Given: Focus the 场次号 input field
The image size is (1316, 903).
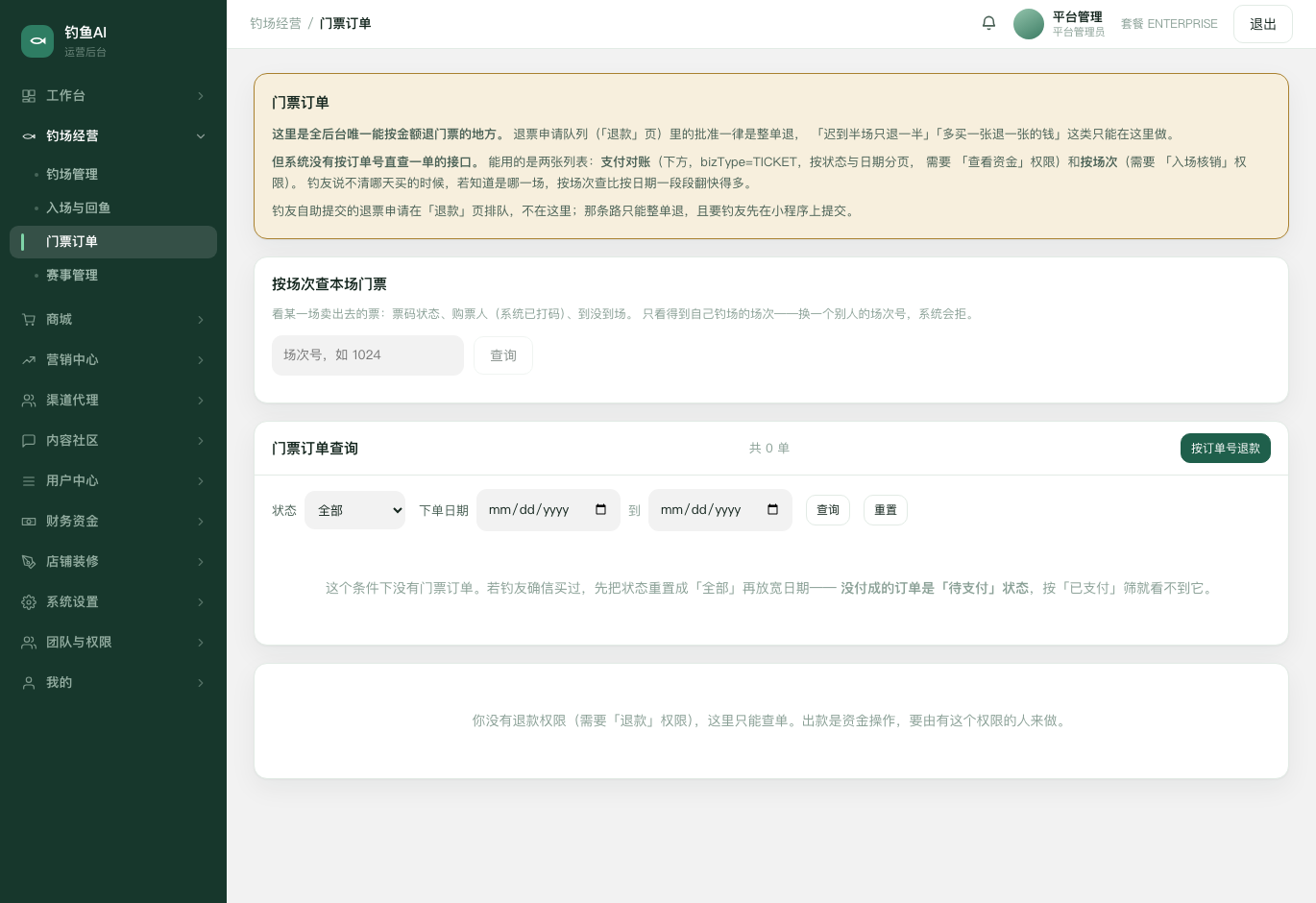Looking at the screenshot, I should coord(368,355).
